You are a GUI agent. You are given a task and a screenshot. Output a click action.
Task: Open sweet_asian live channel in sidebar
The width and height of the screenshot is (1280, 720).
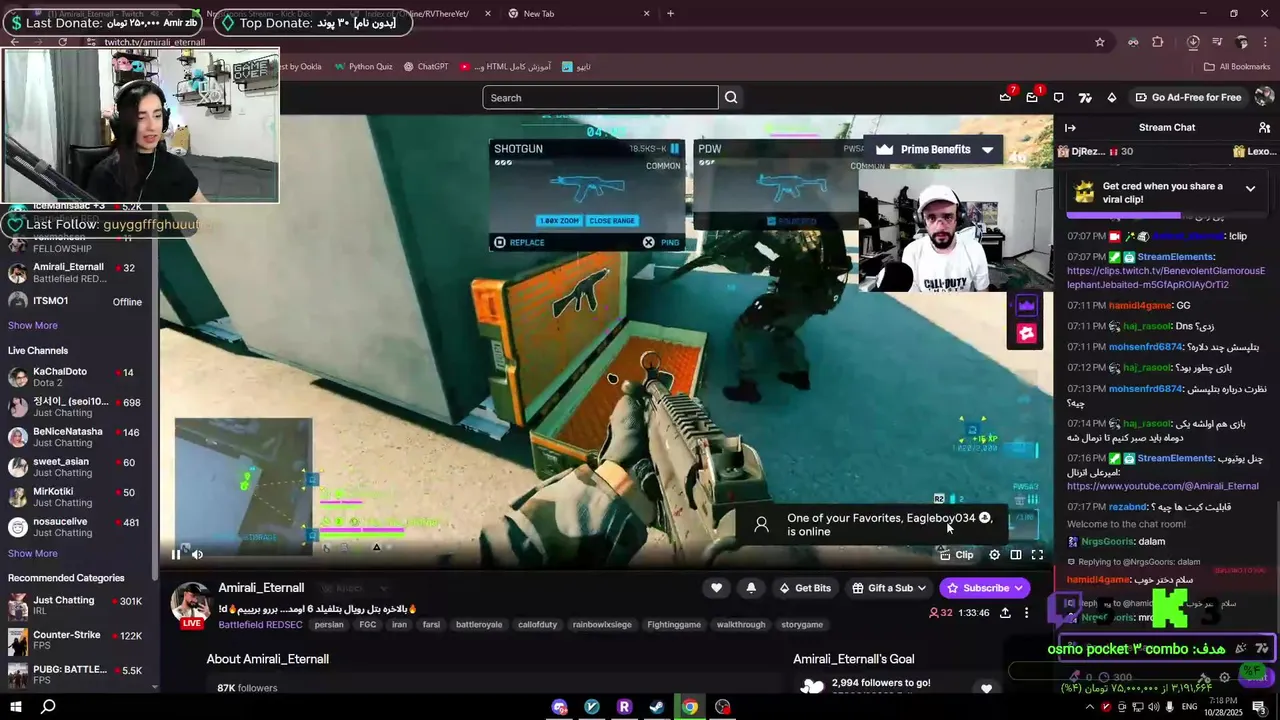(x=78, y=467)
